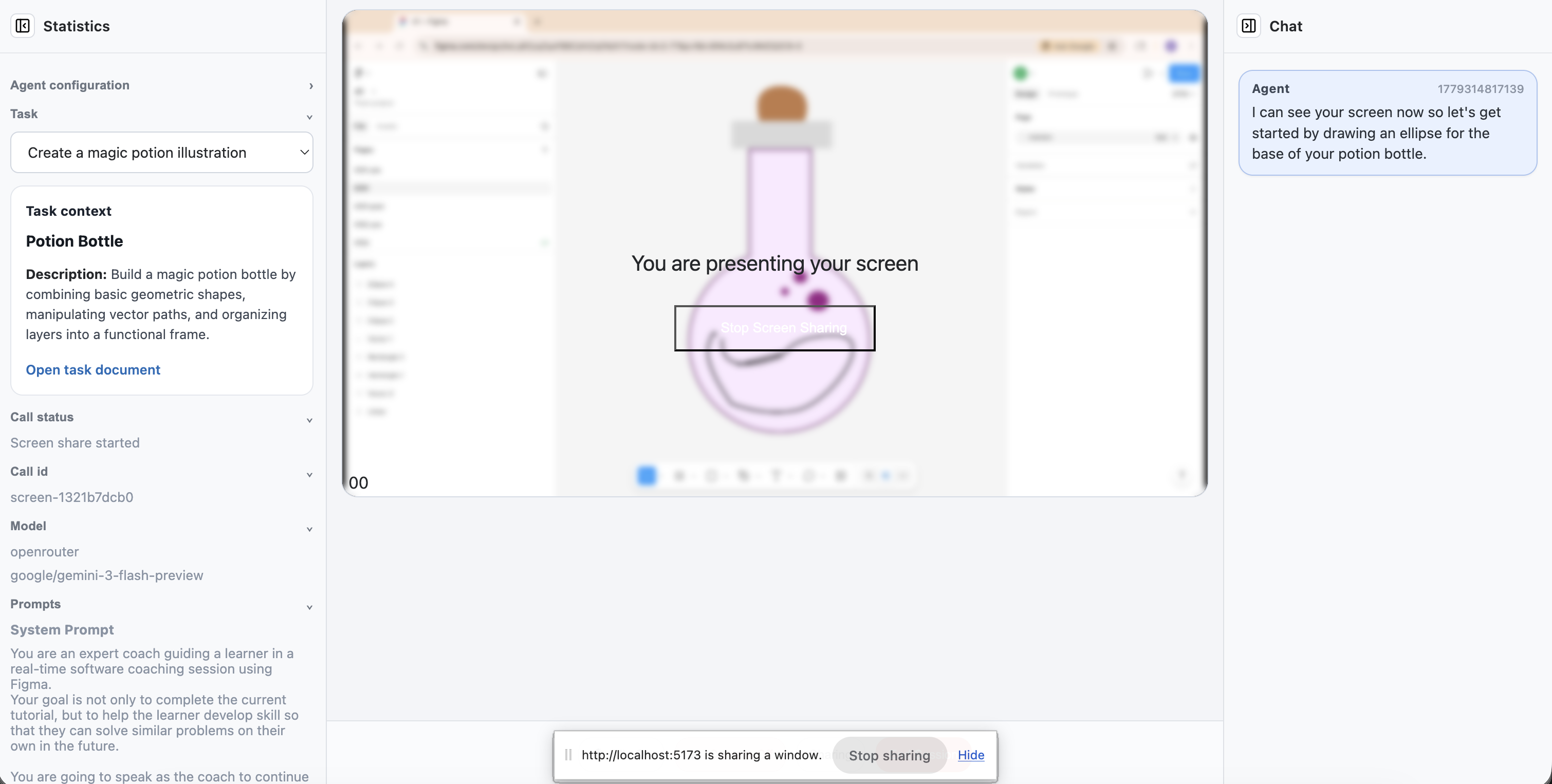
Task: Select blue move tool in blurred toolbar
Action: tap(646, 476)
